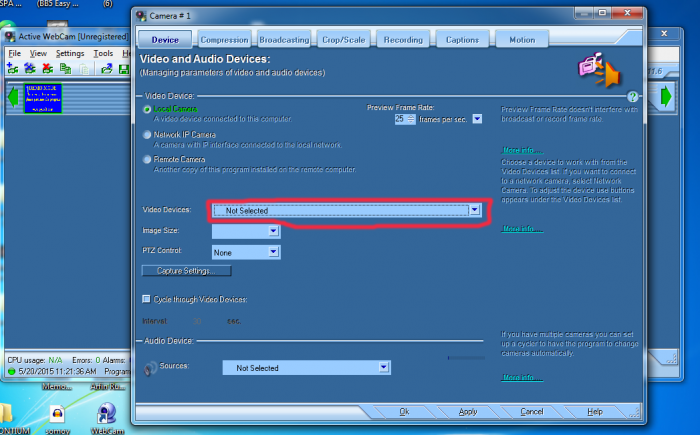Click the date and time in status bar

coord(57,372)
